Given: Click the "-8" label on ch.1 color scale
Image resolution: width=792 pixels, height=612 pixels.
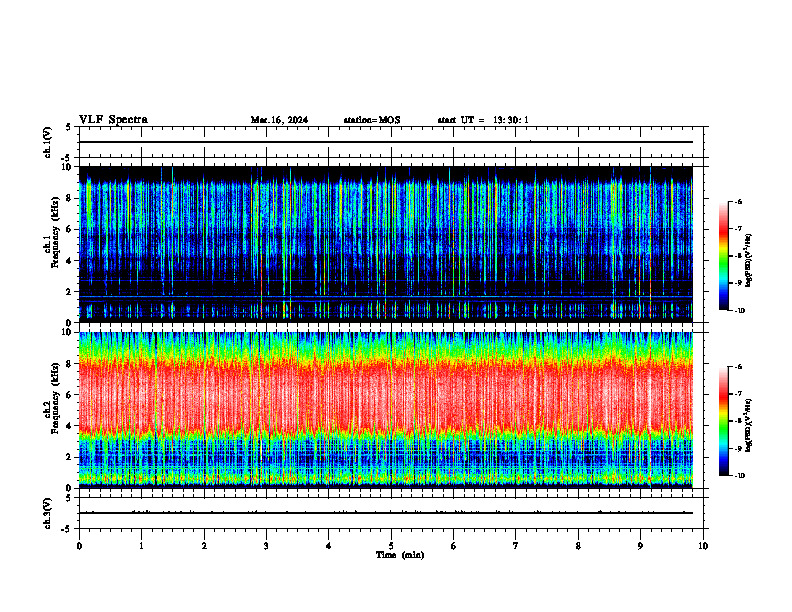Looking at the screenshot, I should pyautogui.click(x=738, y=256).
